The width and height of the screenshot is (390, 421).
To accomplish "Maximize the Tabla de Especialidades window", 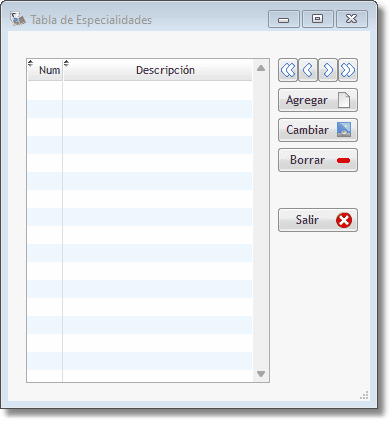I will point(318,19).
